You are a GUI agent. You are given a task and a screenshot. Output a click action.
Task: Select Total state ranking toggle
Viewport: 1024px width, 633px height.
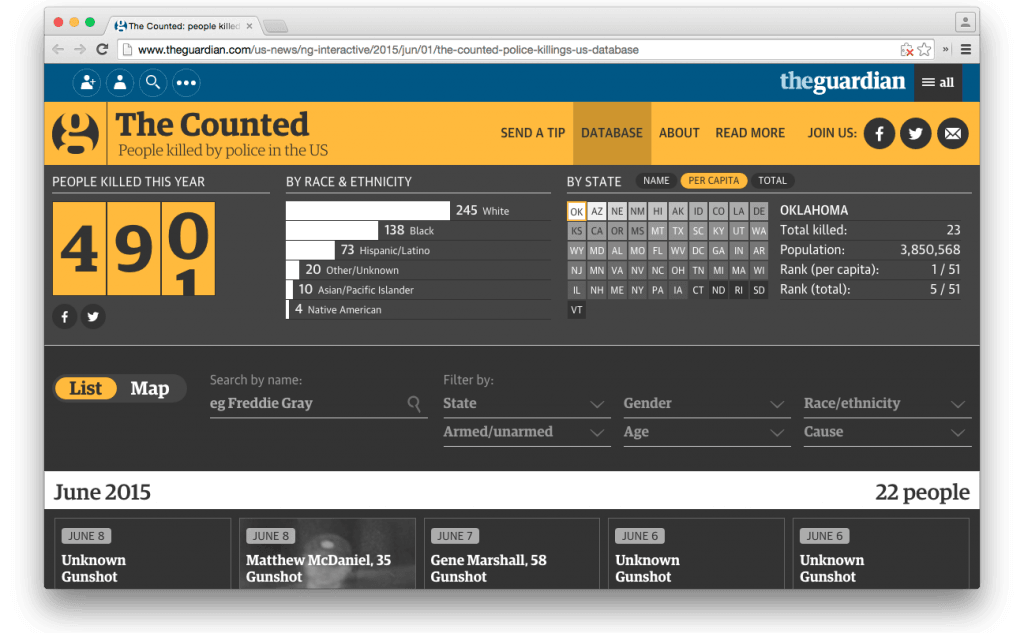[772, 181]
